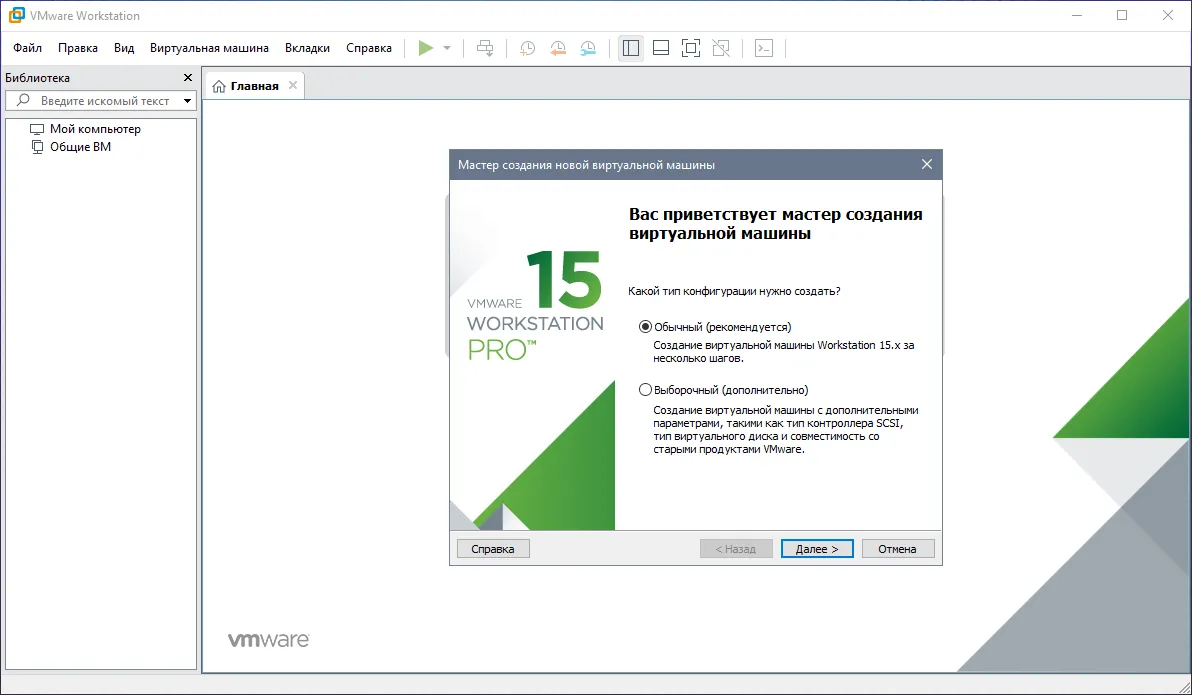Select the Выборочный (дополнительно) radio button
This screenshot has height=695, width=1192.
click(x=645, y=390)
